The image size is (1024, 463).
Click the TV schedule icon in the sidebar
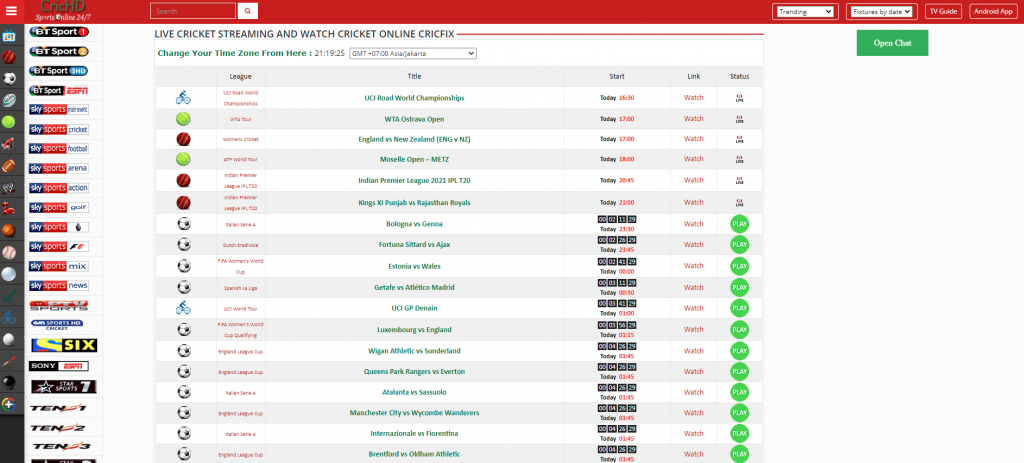coord(9,36)
